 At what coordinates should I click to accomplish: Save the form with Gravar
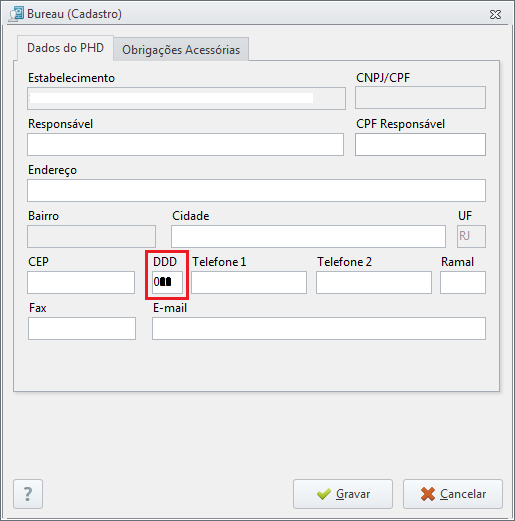click(x=343, y=494)
